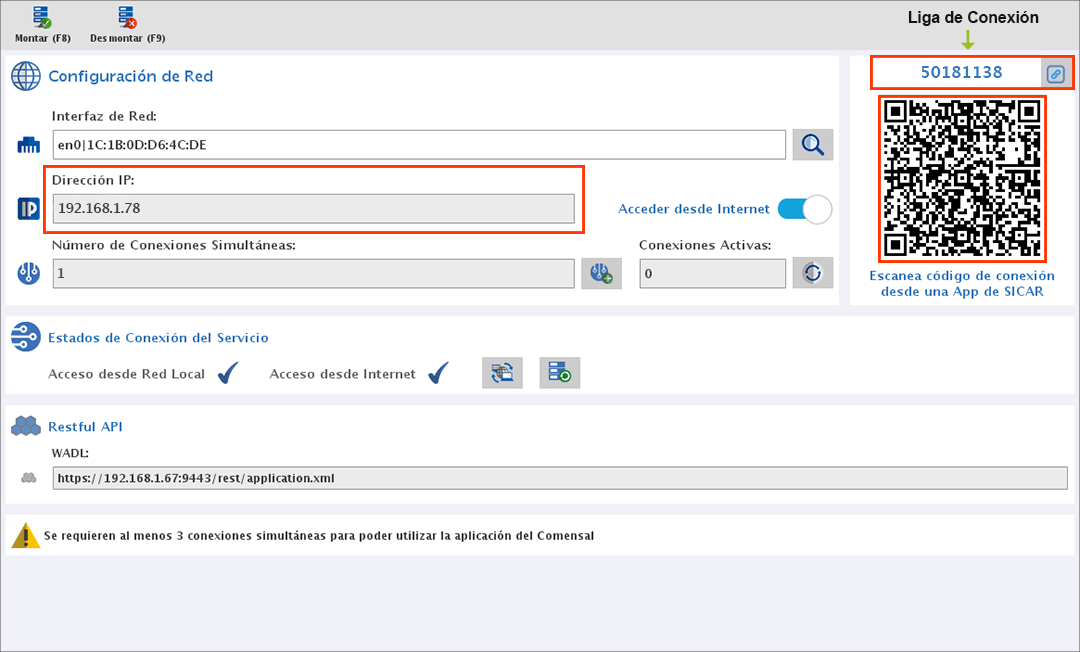1080x652 pixels.
Task: Copy connection link with the chain icon
Action: click(1055, 73)
